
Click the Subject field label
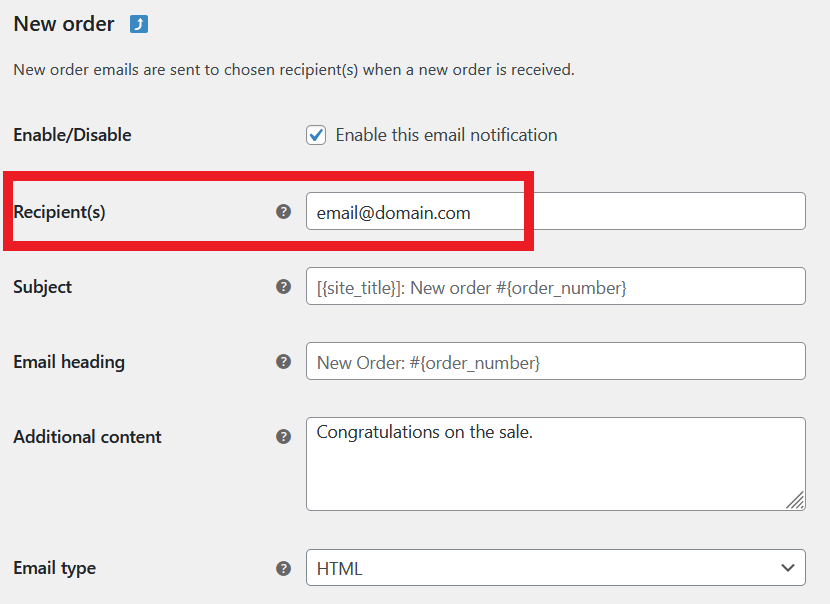click(x=43, y=287)
